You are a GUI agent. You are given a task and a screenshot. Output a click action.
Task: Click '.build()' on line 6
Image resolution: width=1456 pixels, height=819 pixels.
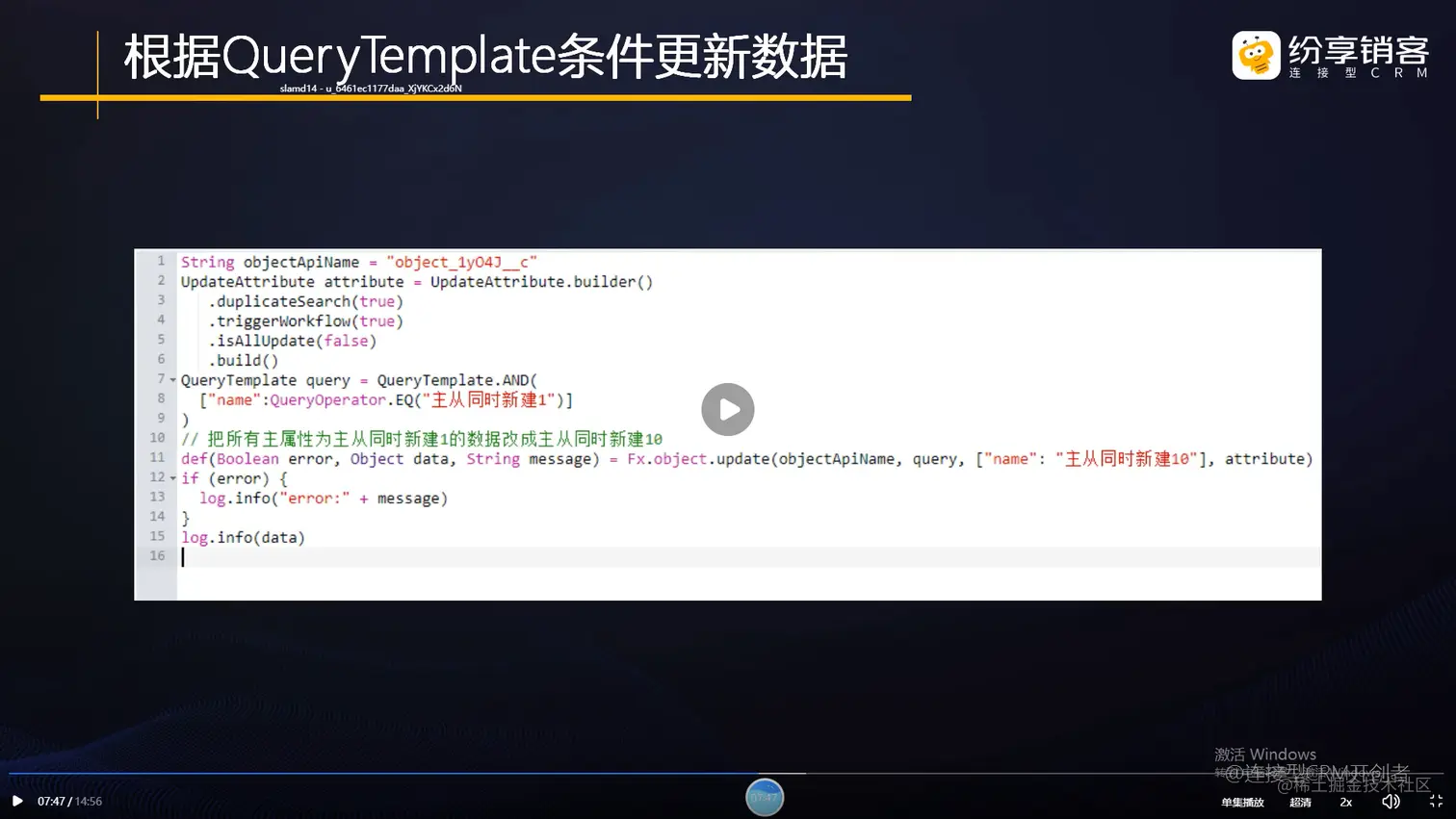(243, 361)
